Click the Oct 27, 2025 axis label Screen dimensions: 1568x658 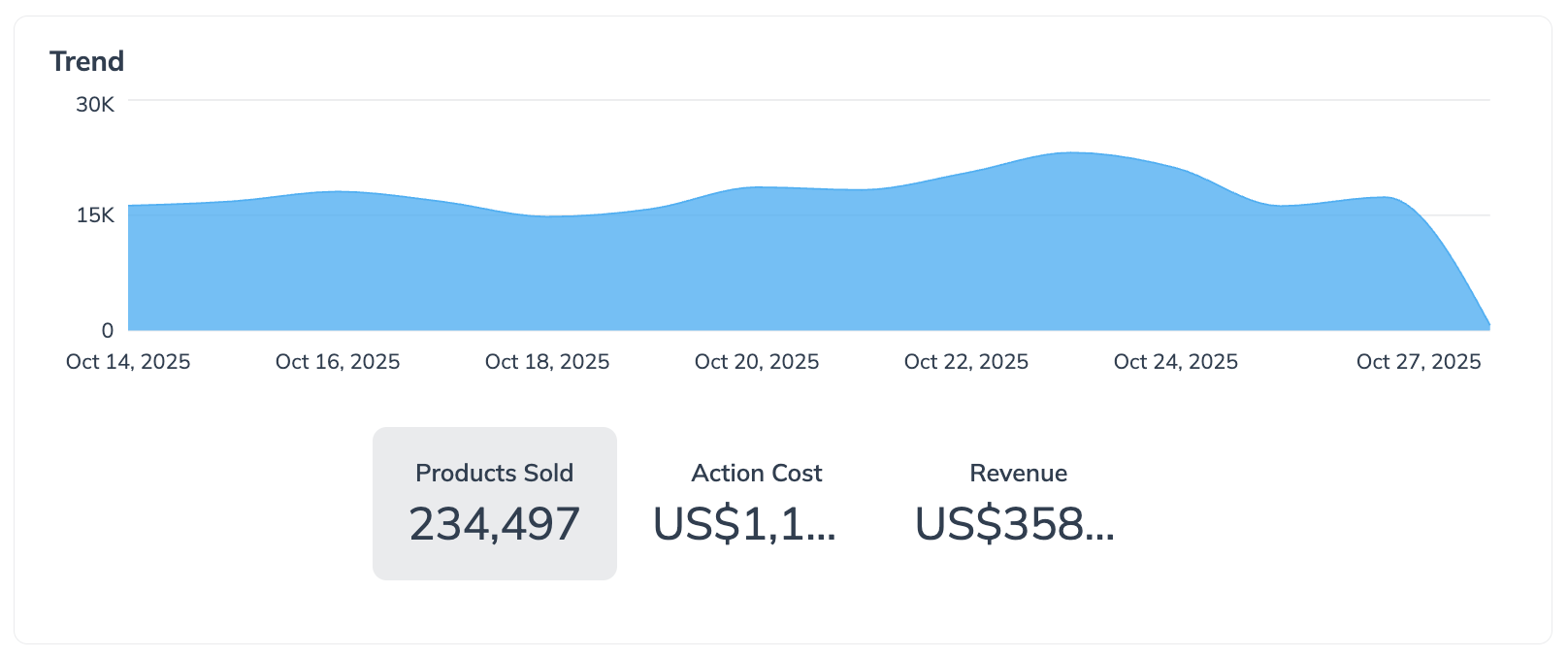coord(1419,362)
